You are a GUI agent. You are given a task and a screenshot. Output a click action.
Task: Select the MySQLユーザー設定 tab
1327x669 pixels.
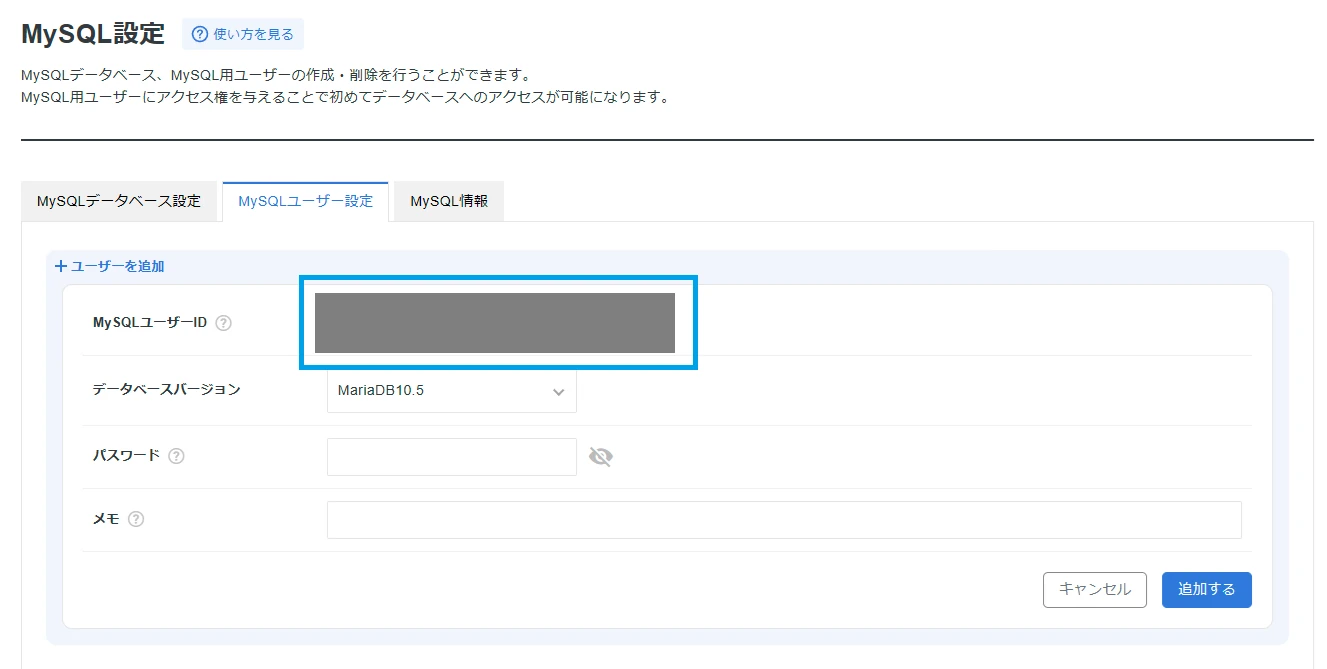pyautogui.click(x=305, y=201)
